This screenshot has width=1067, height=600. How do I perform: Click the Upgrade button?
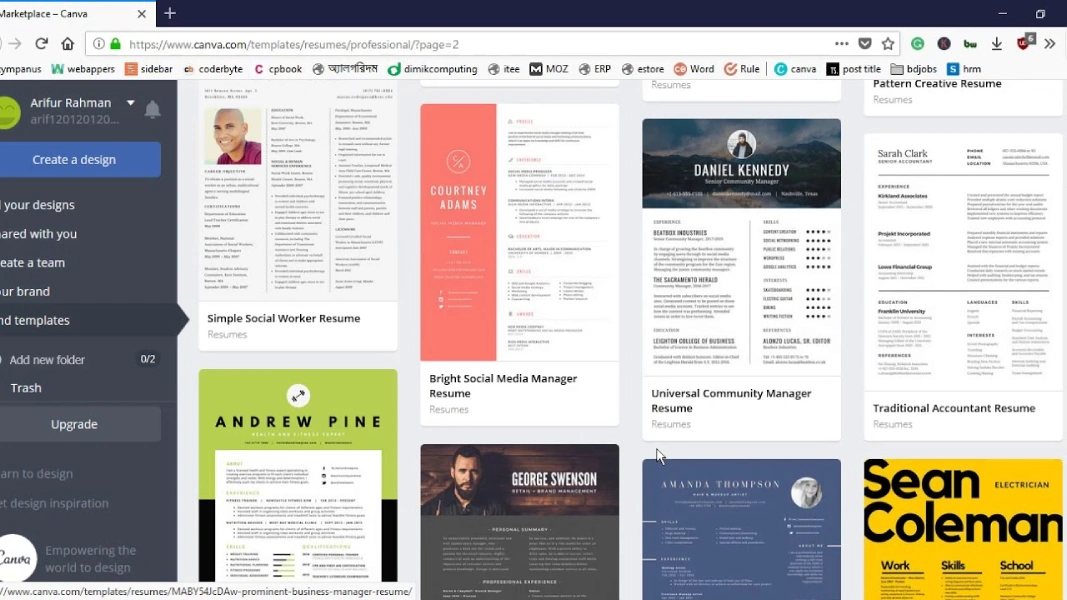tap(74, 425)
